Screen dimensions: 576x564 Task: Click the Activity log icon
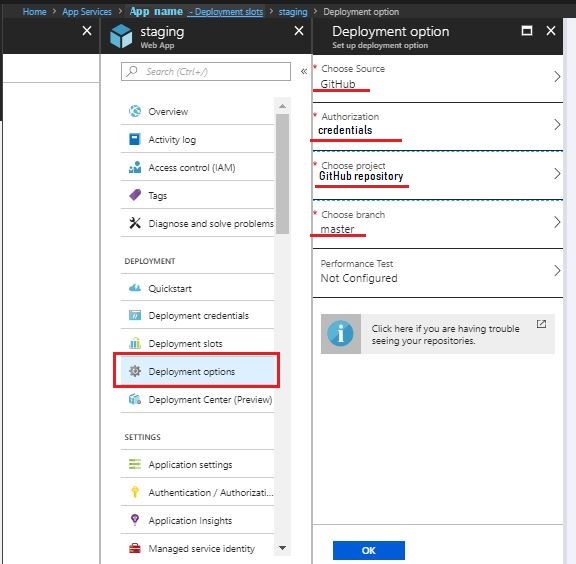click(x=135, y=139)
